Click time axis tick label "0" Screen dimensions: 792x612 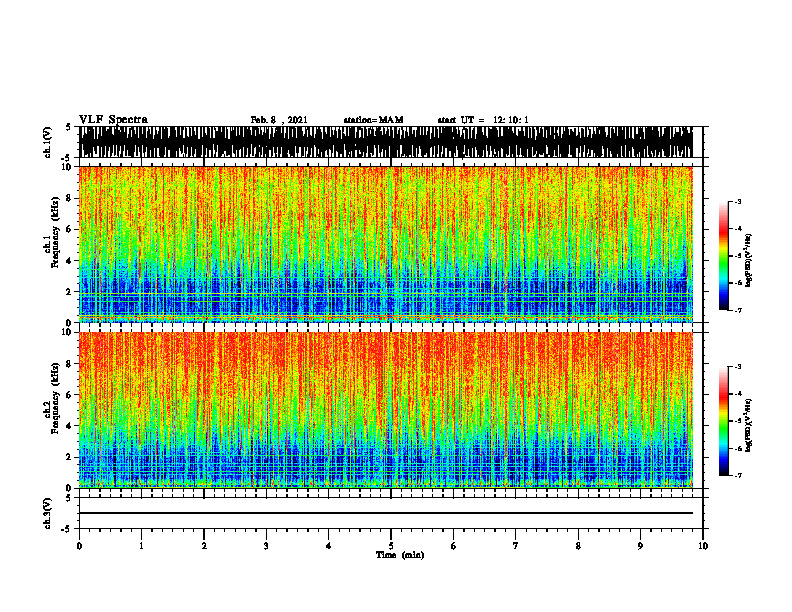coord(79,546)
